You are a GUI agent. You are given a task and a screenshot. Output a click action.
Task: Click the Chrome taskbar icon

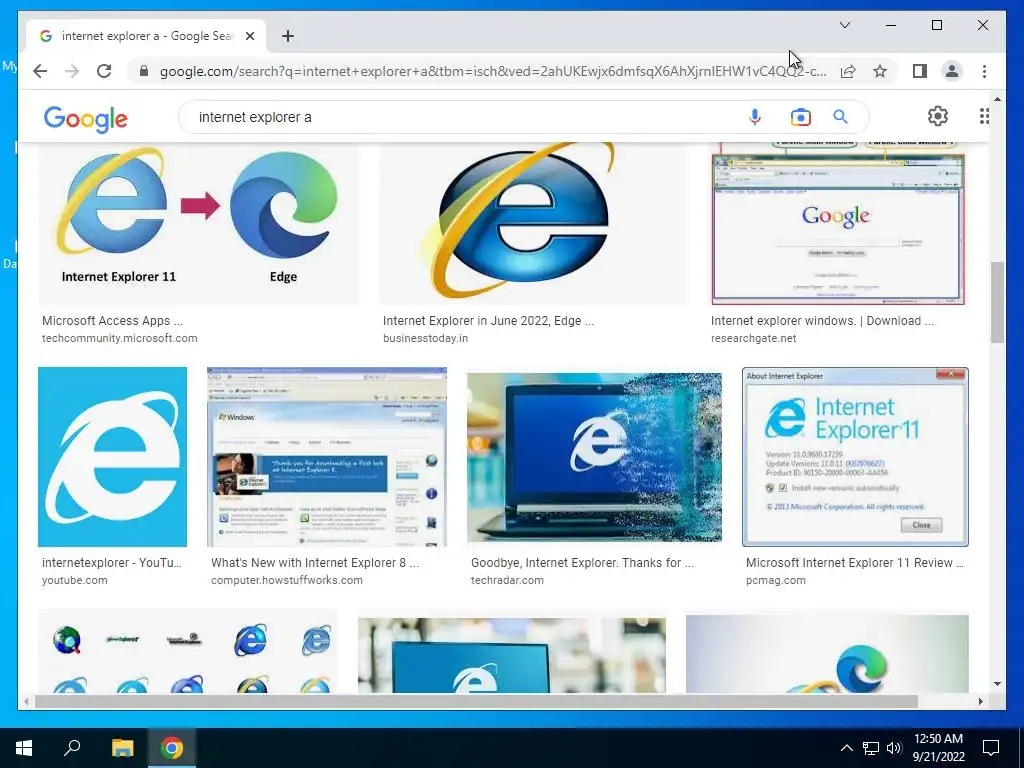172,748
